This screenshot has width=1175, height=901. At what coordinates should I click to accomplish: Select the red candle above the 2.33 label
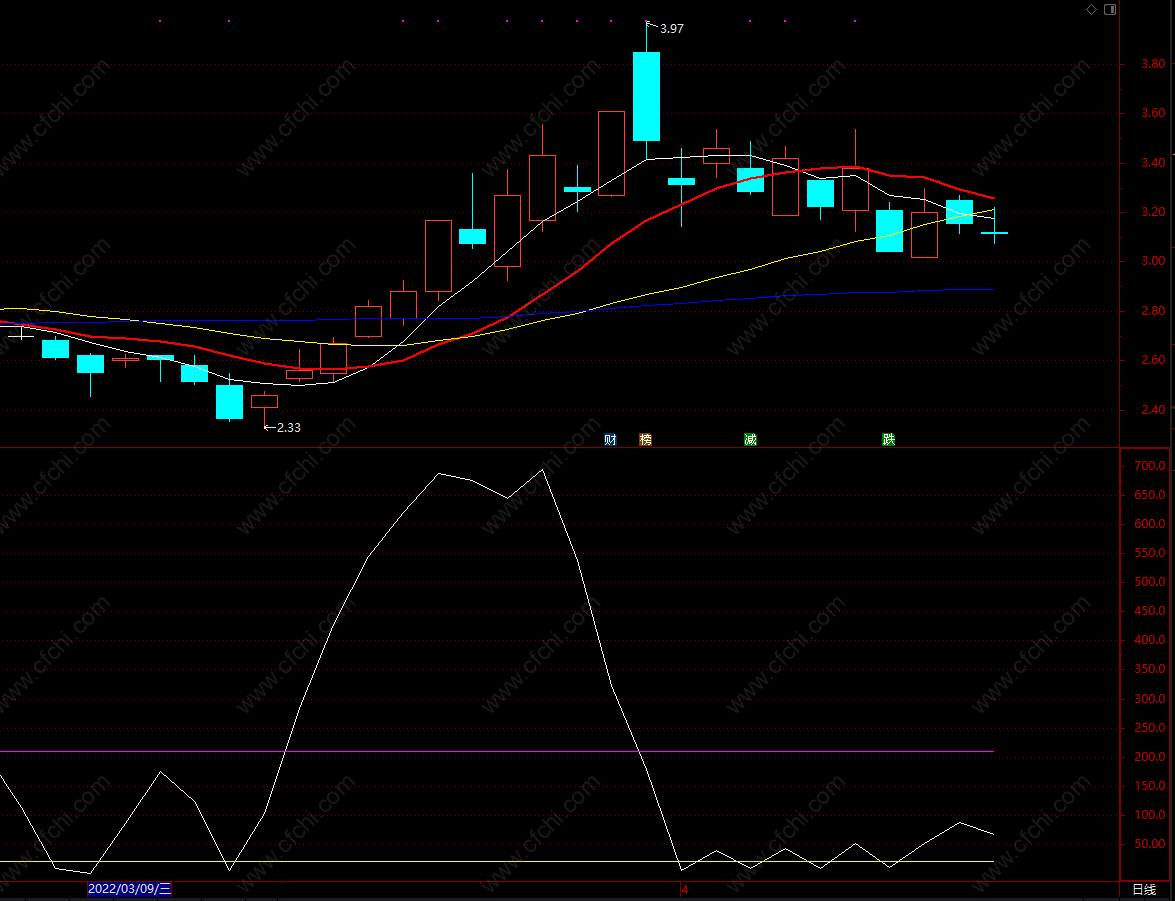coord(265,401)
